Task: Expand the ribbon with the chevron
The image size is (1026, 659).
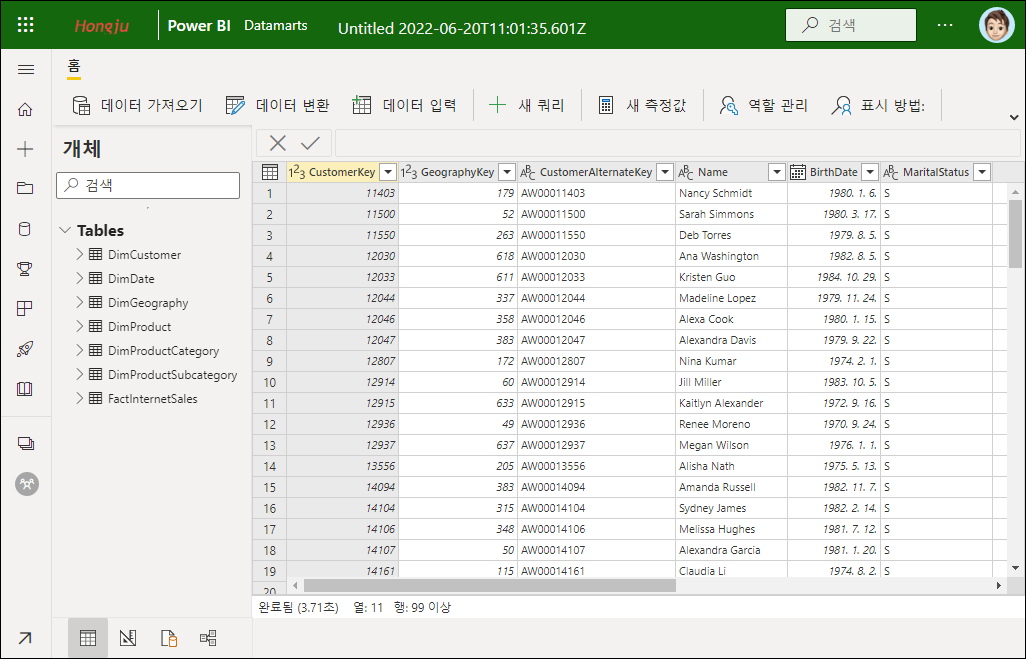Action: (1014, 118)
